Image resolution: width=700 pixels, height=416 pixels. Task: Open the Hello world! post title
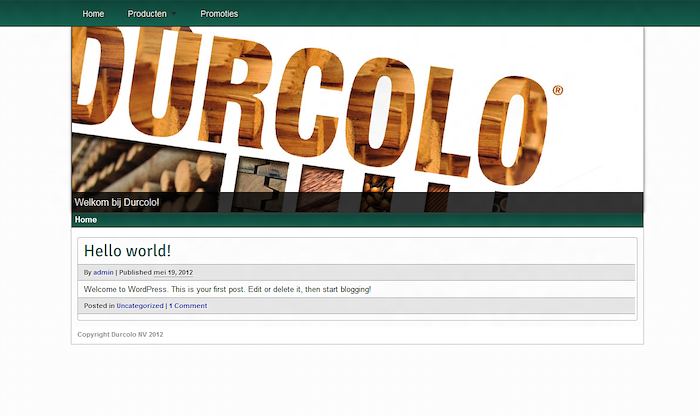click(x=127, y=250)
